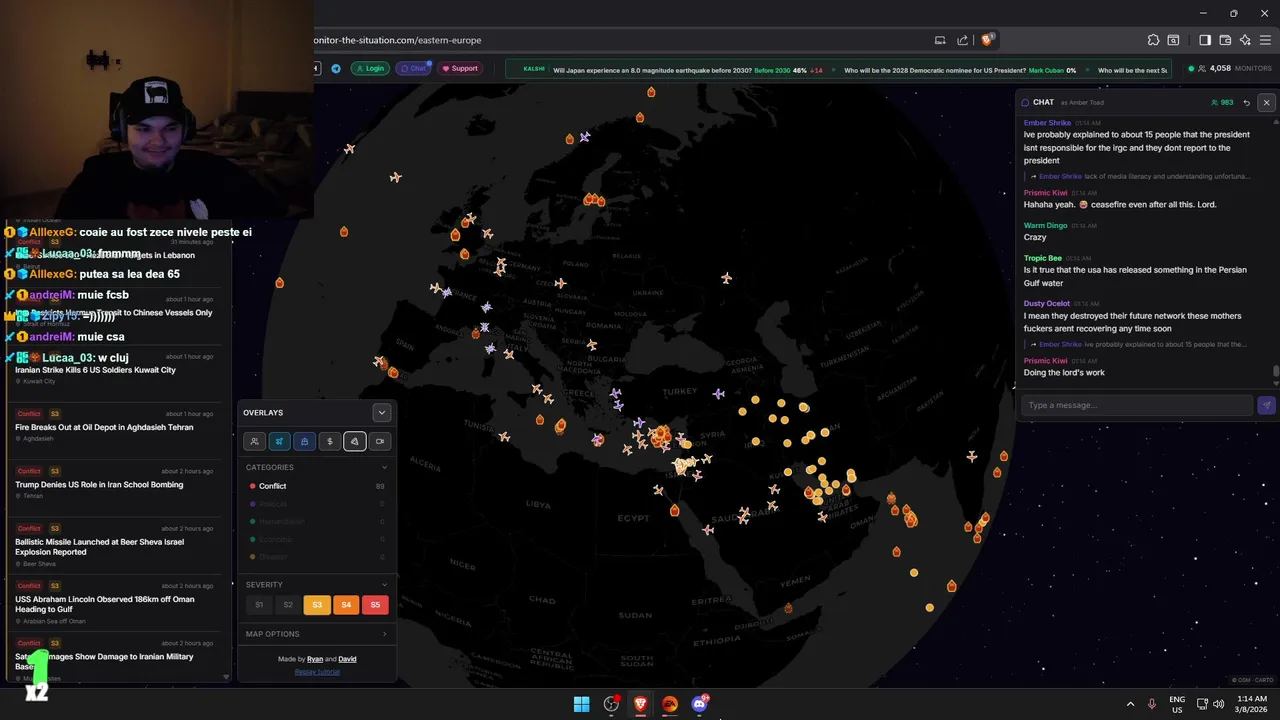Viewport: 1280px width, 720px height.
Task: Open the Discord taskbar icon
Action: pyautogui.click(x=699, y=704)
